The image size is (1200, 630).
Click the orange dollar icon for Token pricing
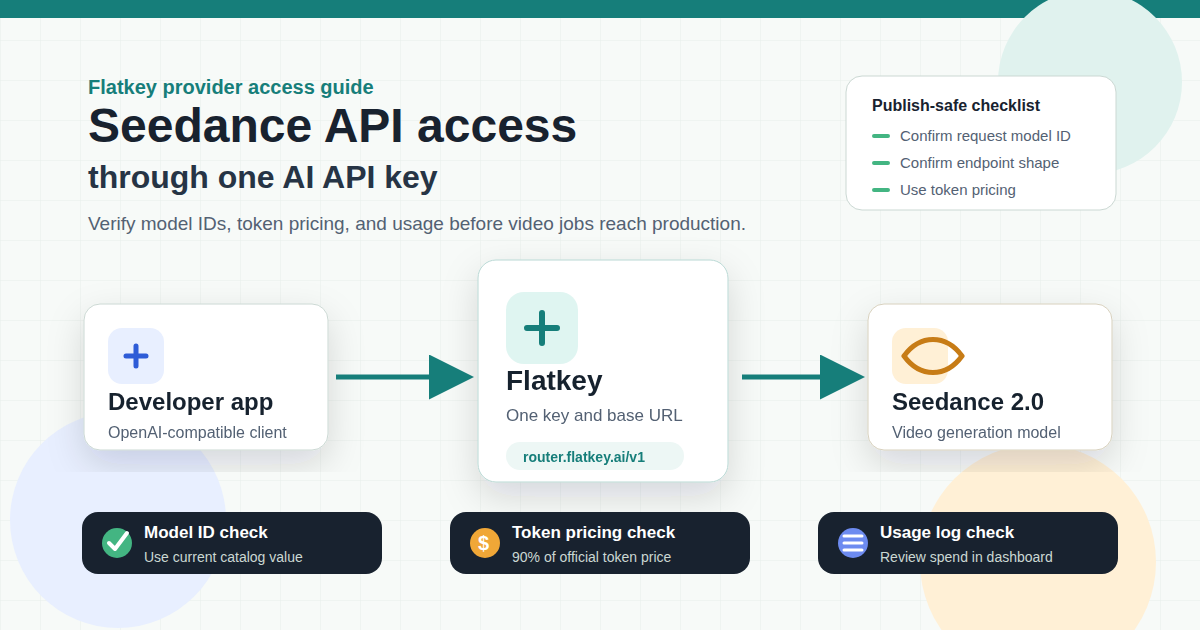pyautogui.click(x=485, y=543)
